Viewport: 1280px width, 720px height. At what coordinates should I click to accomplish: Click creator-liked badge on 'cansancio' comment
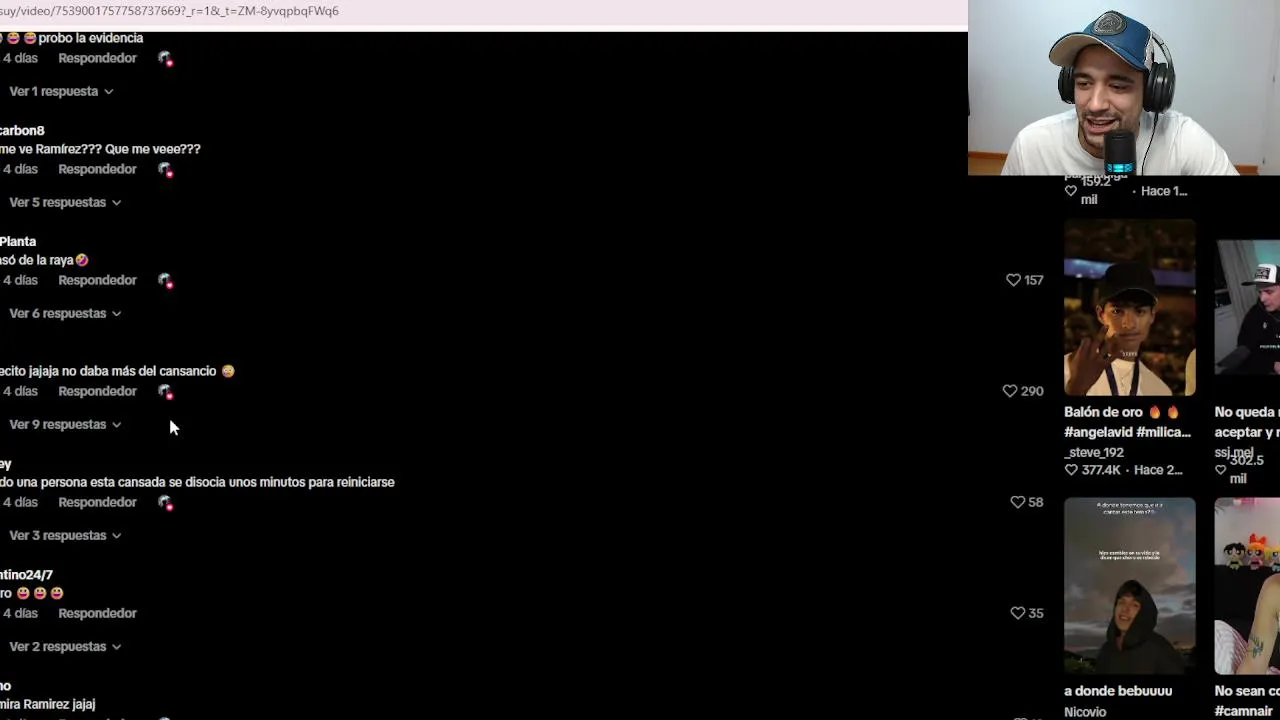click(166, 392)
